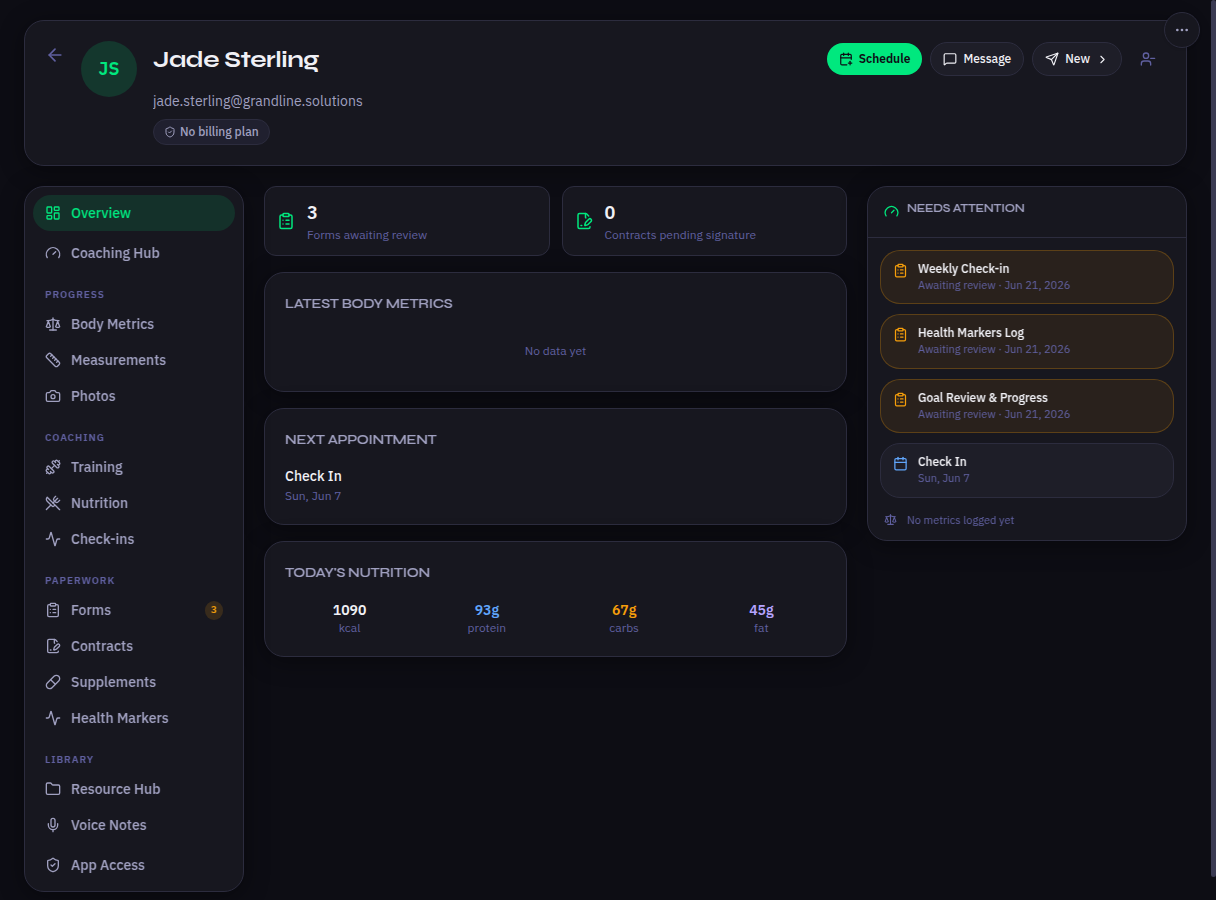Open Goal Review & Progress attention item
1216x900 pixels.
coord(1027,406)
